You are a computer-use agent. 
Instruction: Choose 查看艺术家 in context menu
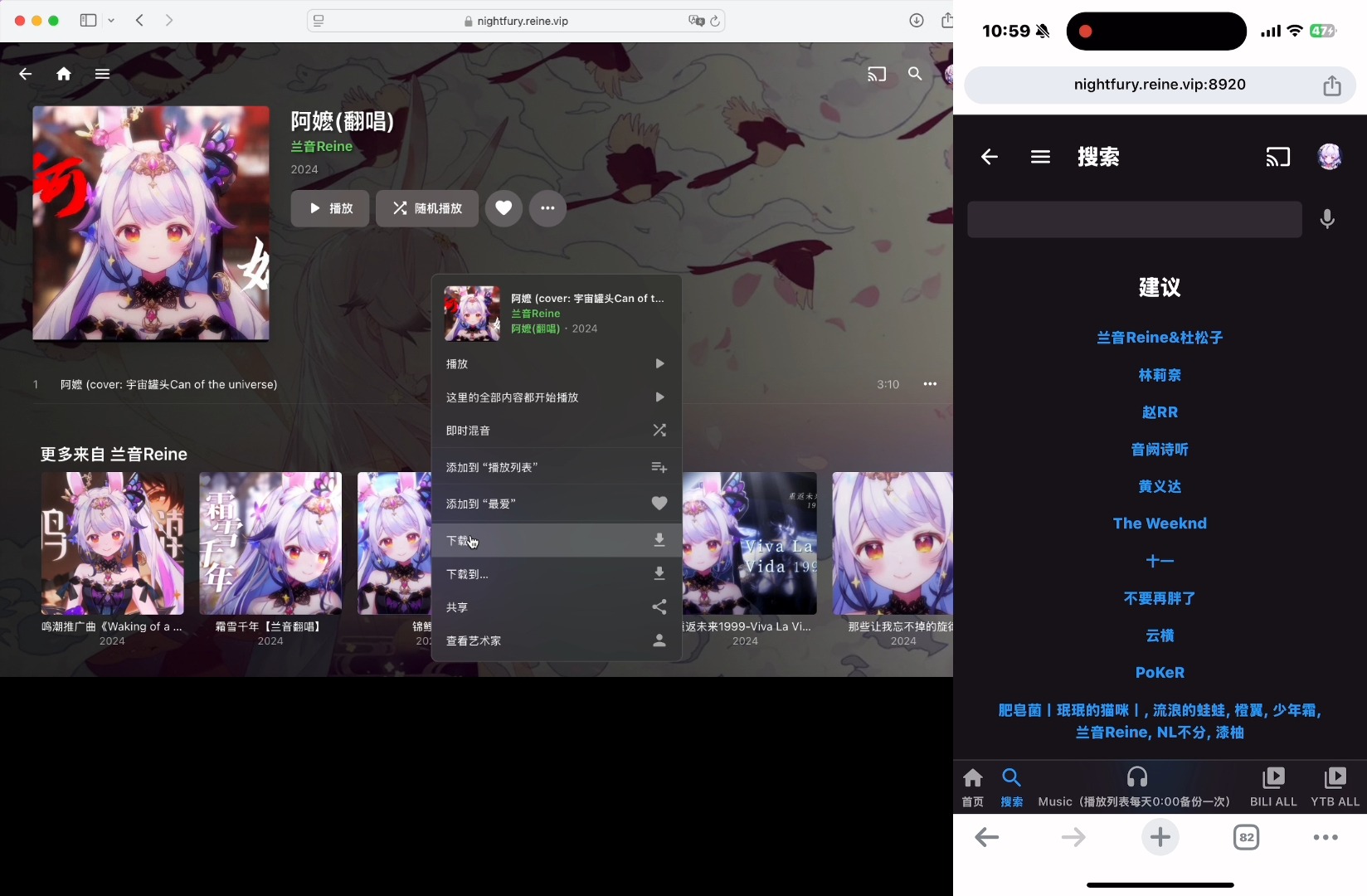(557, 640)
